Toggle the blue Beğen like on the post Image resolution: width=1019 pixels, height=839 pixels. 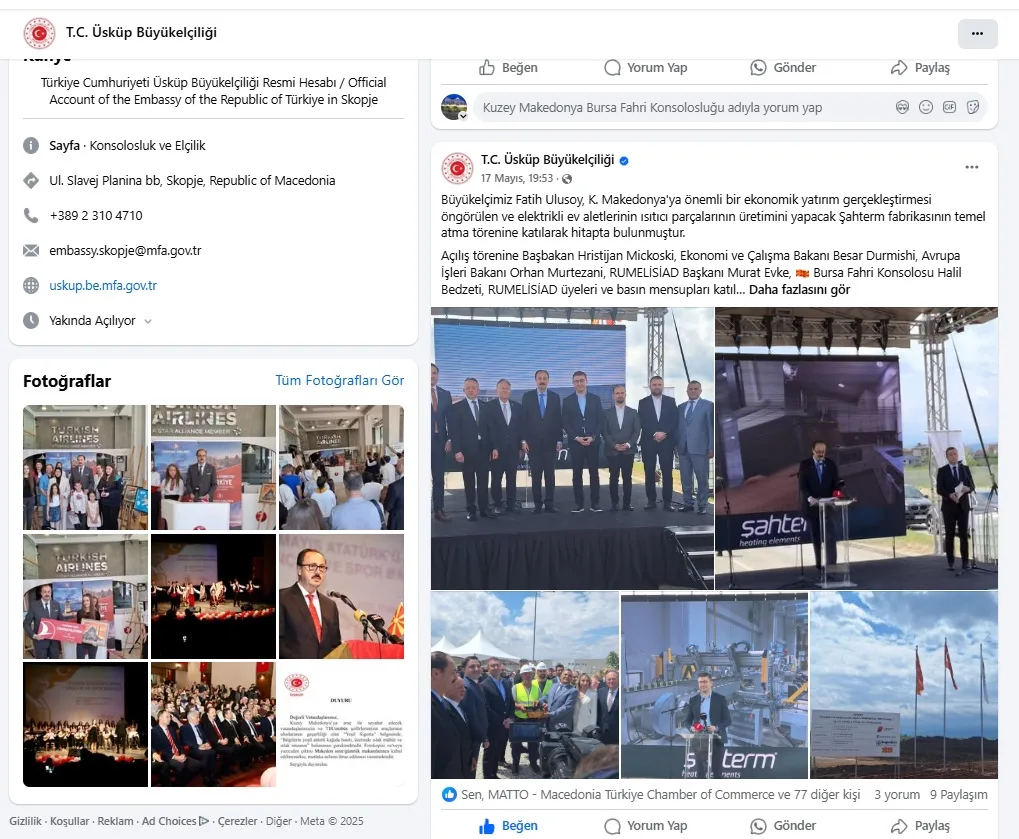coord(508,825)
